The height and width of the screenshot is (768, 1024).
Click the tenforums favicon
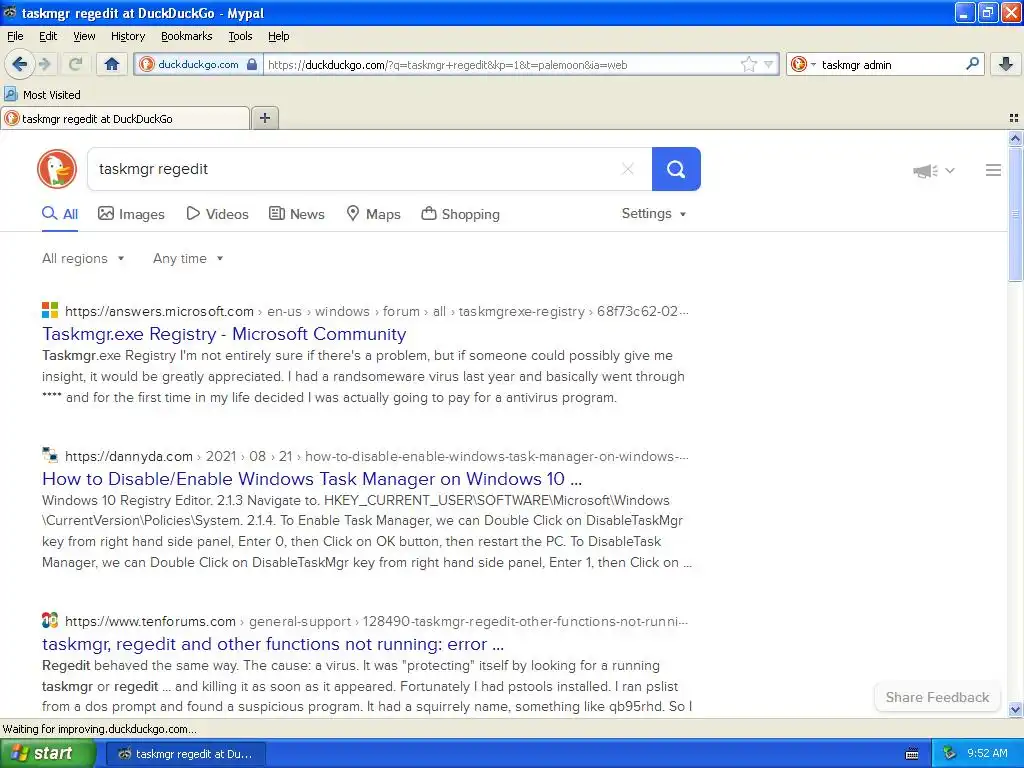pyautogui.click(x=50, y=620)
